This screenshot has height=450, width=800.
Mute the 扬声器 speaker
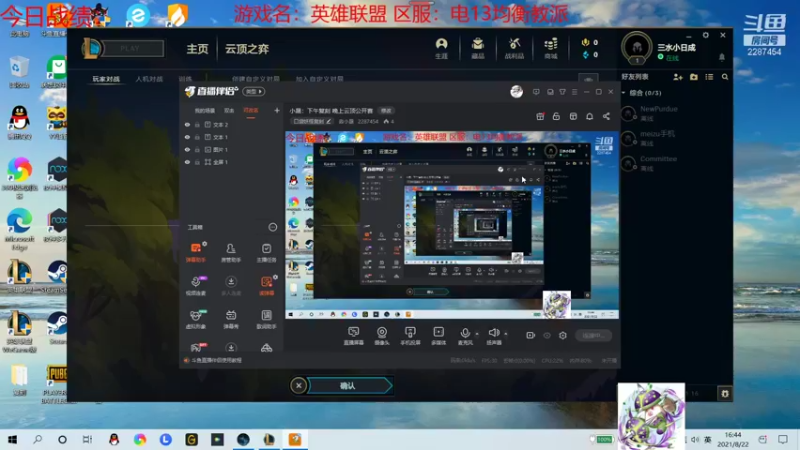pos(493,336)
